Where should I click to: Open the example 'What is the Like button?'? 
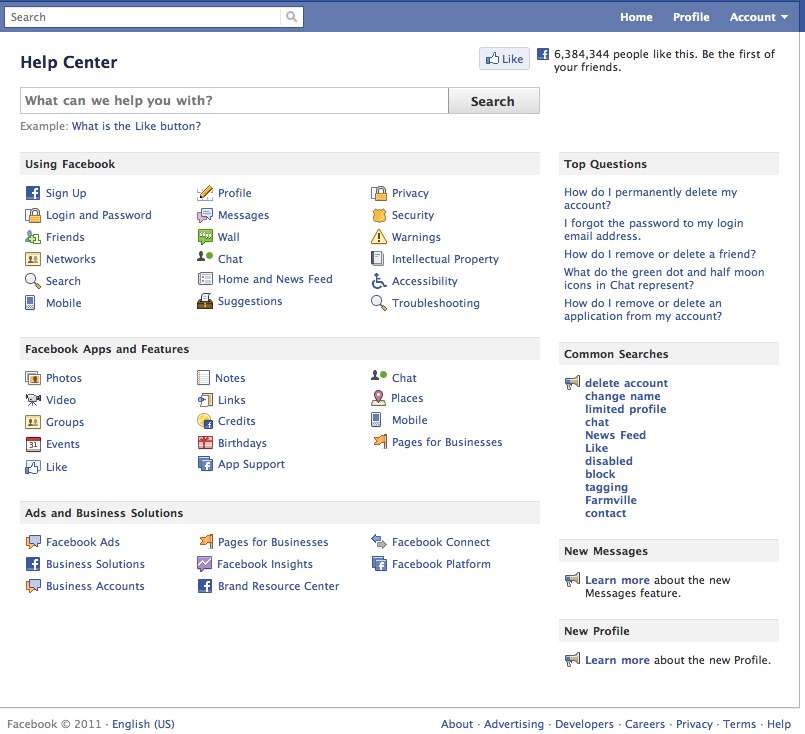pos(136,126)
